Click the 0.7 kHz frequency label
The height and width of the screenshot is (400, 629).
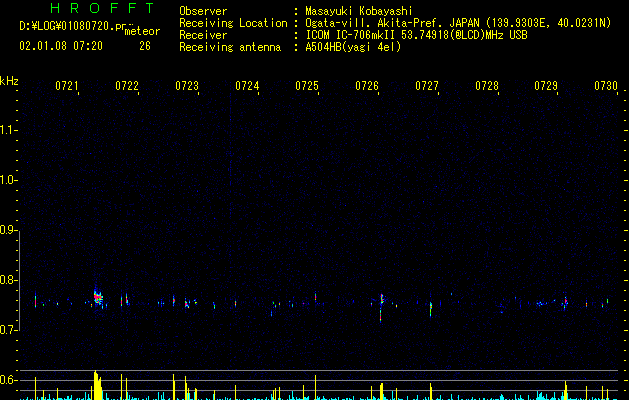8,330
